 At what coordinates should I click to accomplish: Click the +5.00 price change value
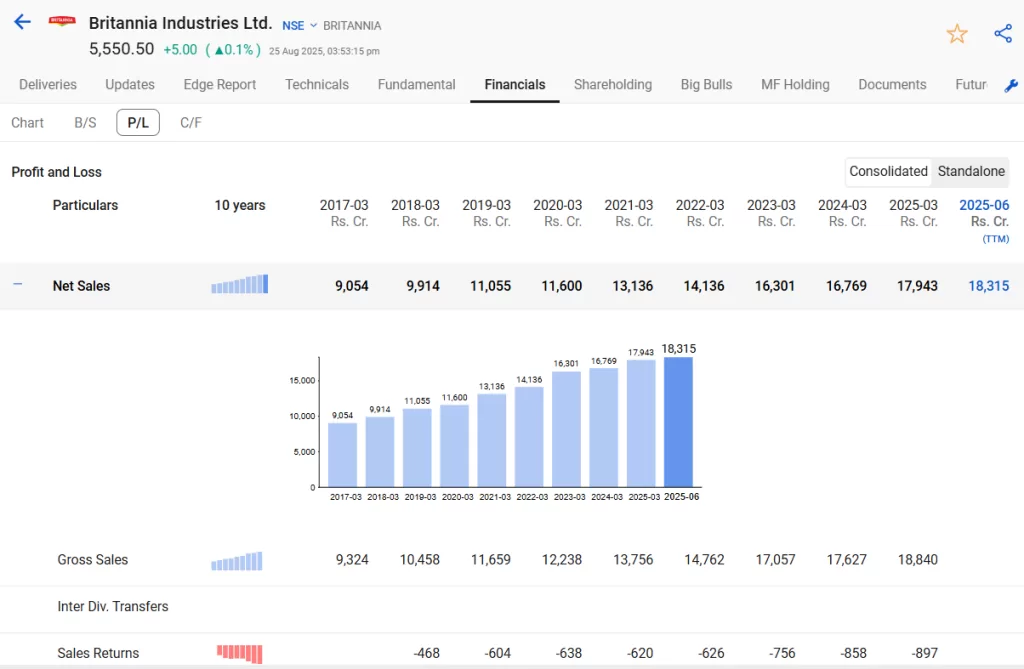click(180, 50)
